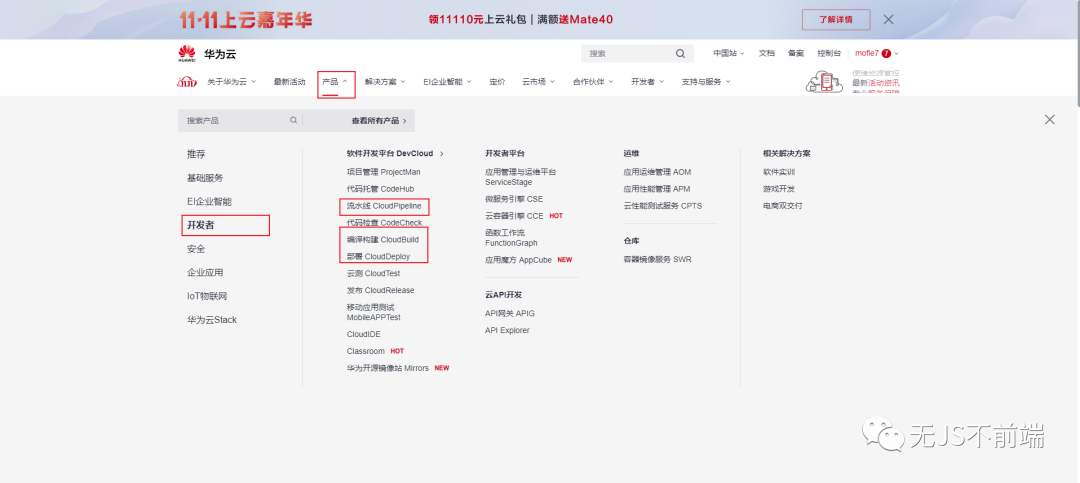Image resolution: width=1080 pixels, height=483 pixels.
Task: Expand the 支持与服务 menu
Action: click(x=706, y=81)
